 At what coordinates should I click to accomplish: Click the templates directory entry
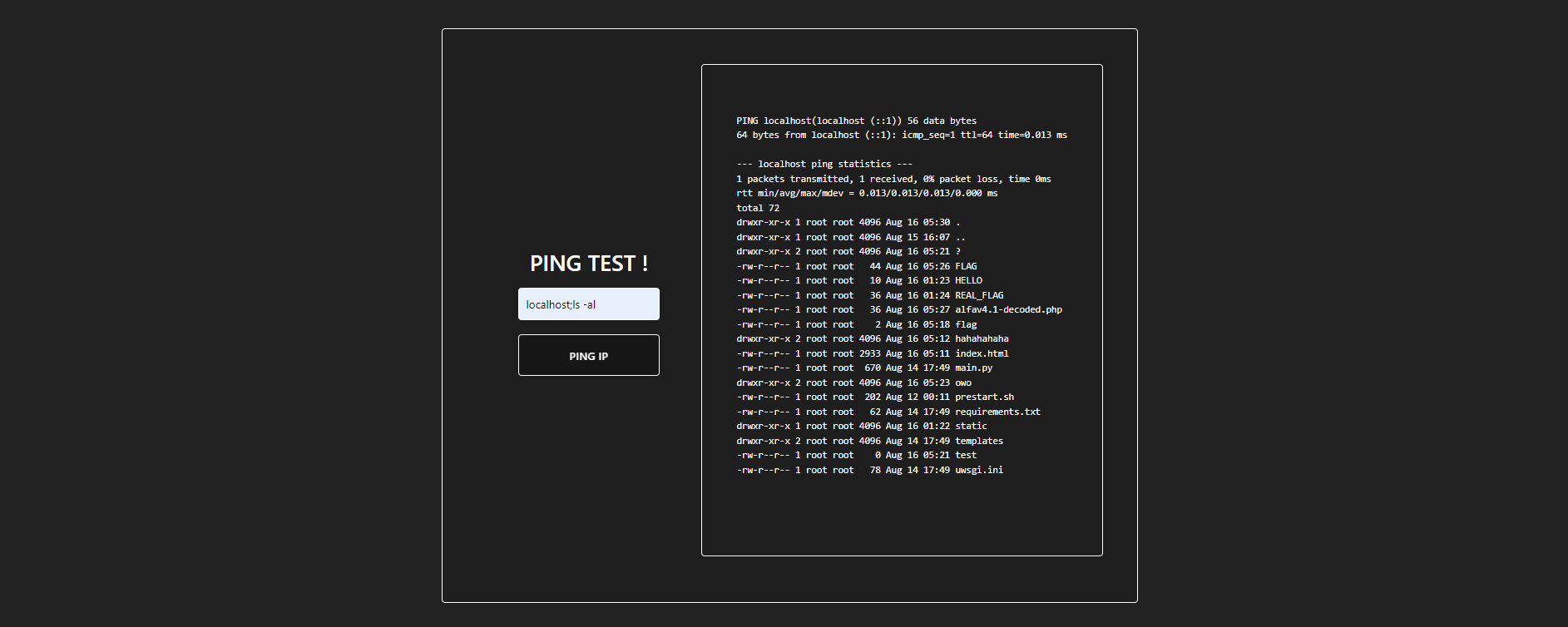(x=978, y=441)
